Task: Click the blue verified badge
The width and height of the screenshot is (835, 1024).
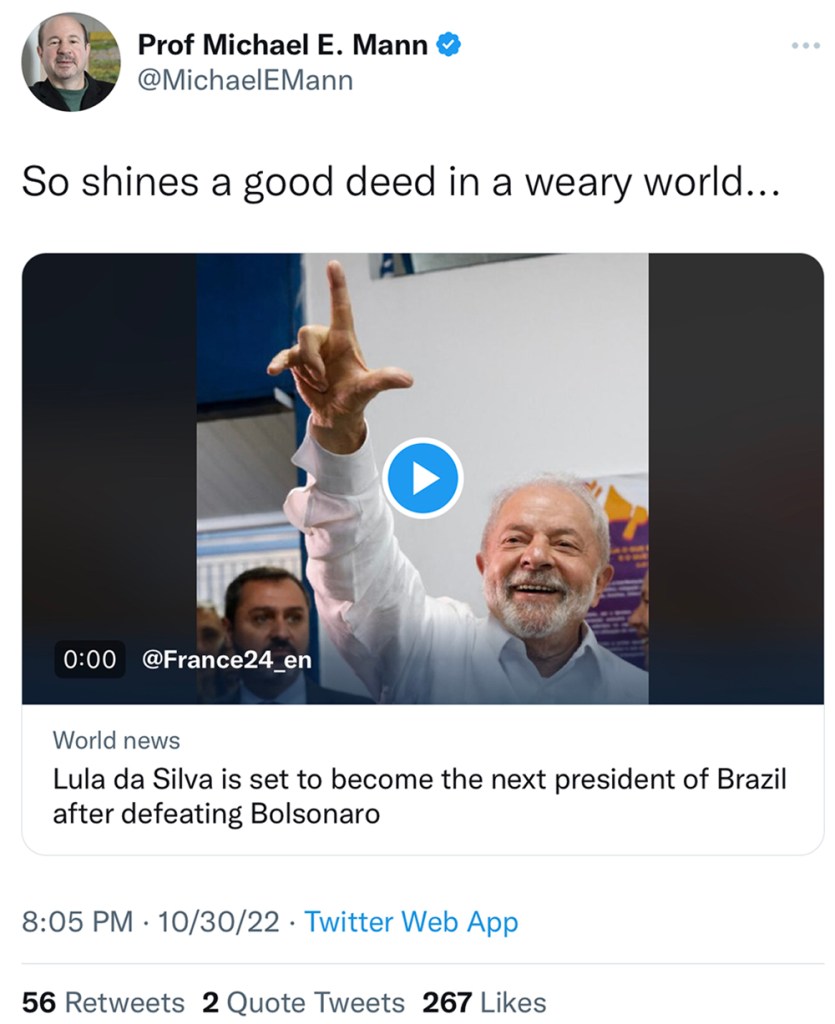Action: point(450,44)
